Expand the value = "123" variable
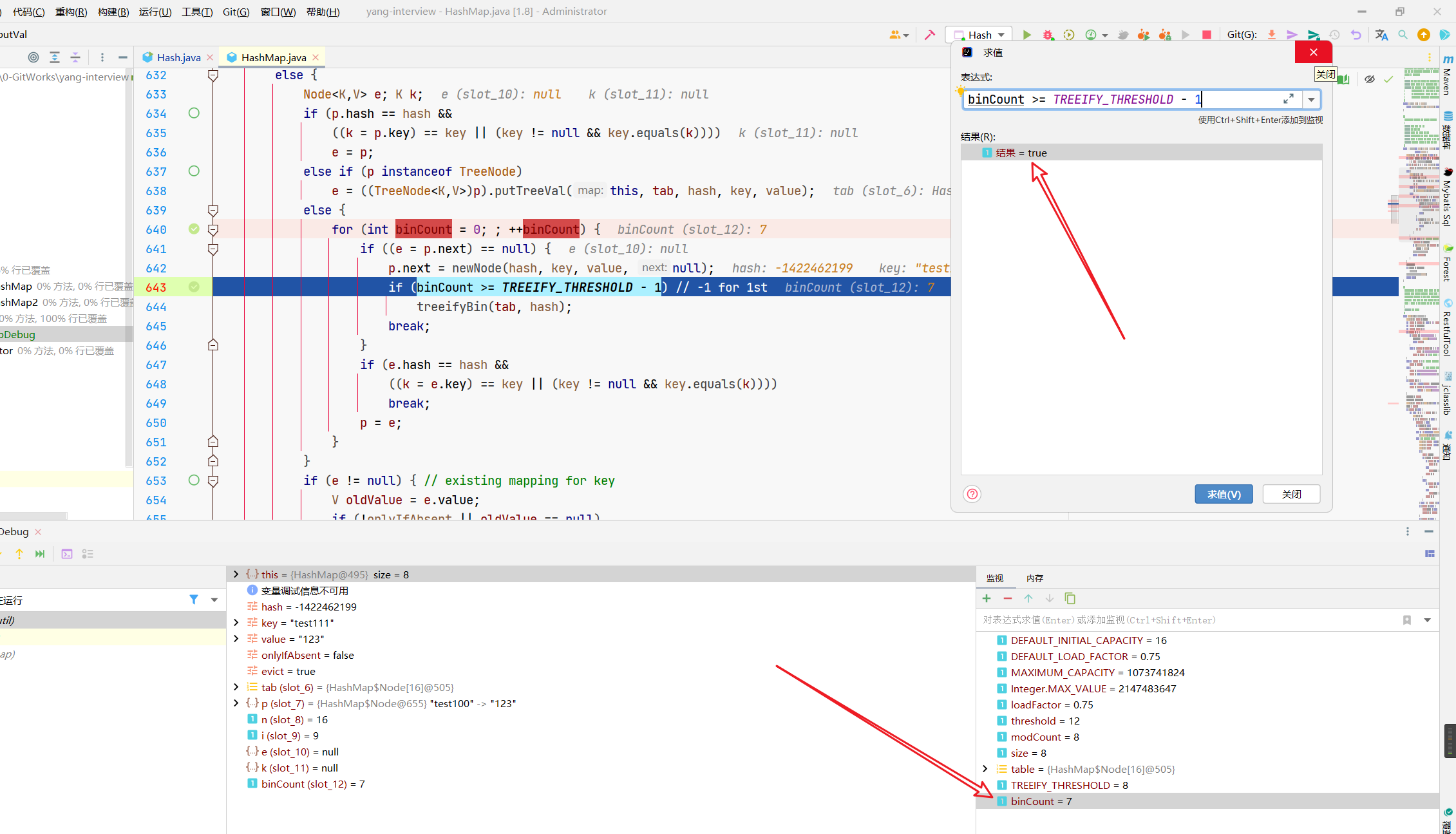Viewport: 1456px width, 834px height. [x=236, y=639]
